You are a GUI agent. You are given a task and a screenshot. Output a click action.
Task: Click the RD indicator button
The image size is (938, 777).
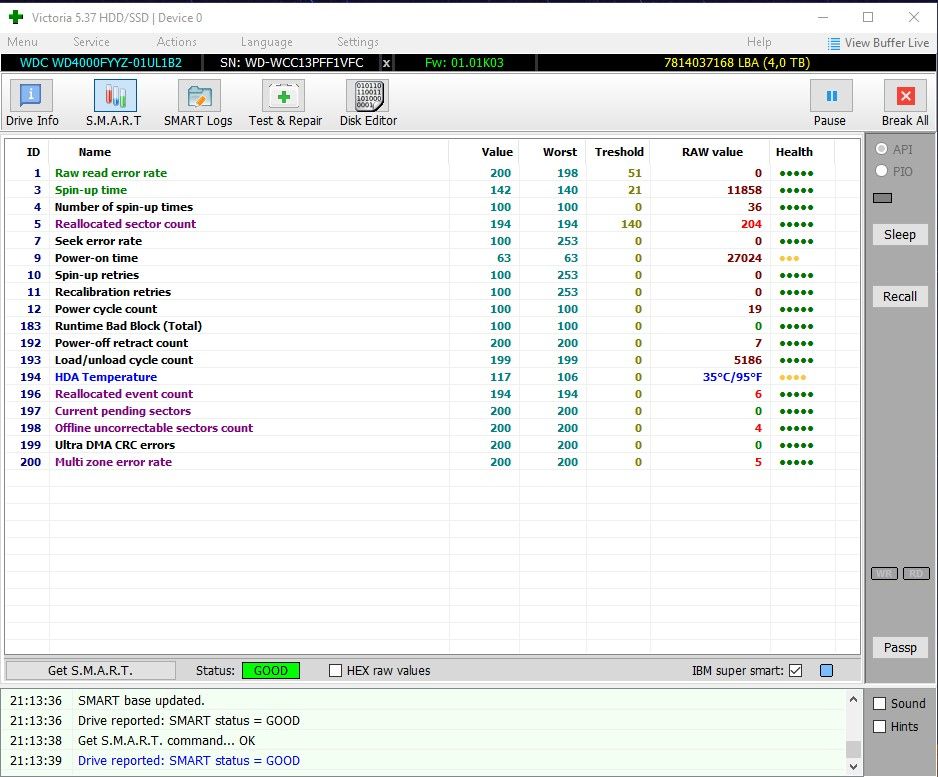pos(916,574)
